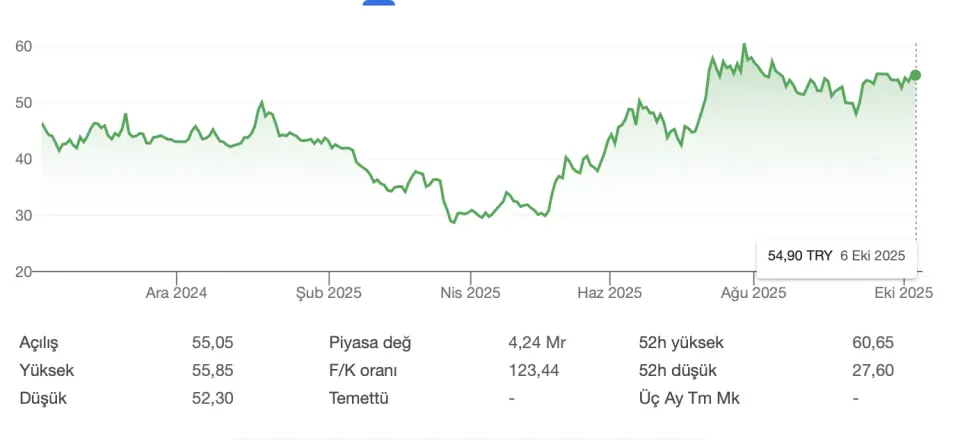Select Nis 2025 on the time axis
This screenshot has height=440, width=960.
tap(470, 293)
